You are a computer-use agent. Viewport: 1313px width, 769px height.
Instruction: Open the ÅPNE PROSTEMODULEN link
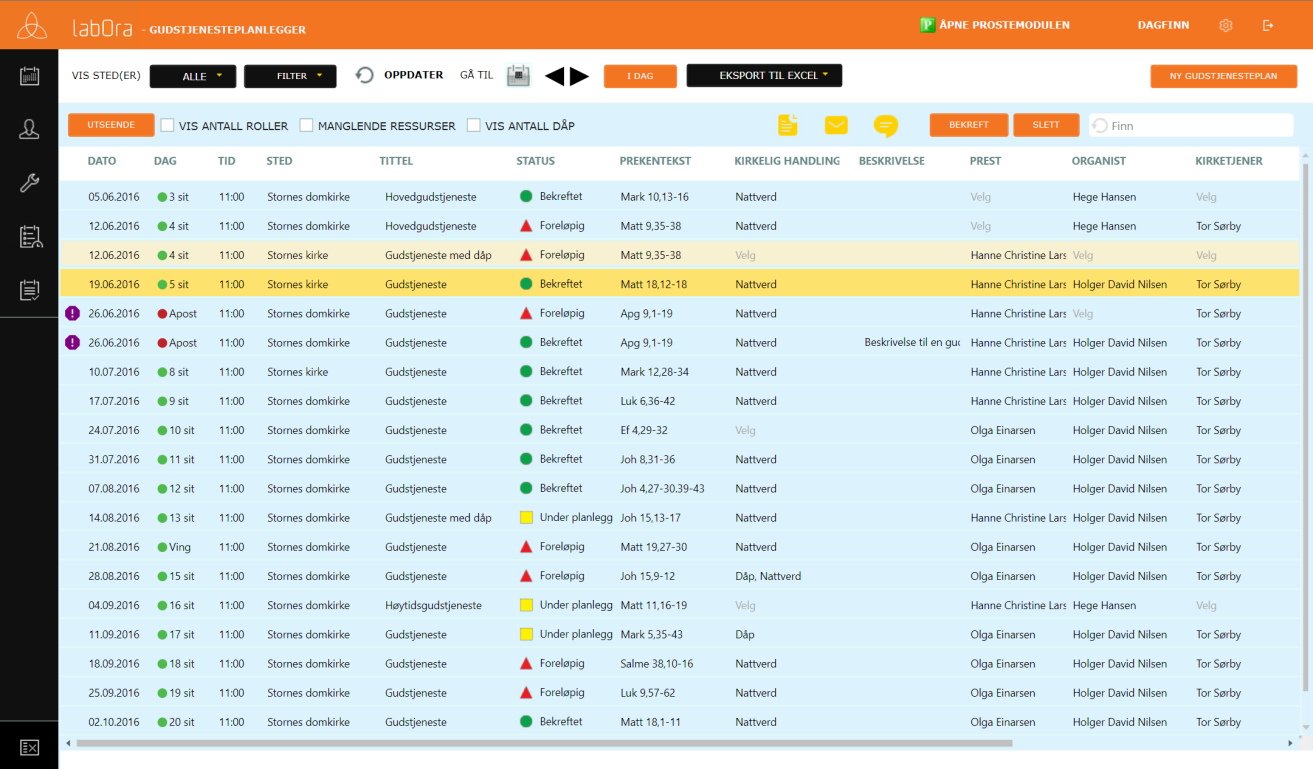[1004, 25]
